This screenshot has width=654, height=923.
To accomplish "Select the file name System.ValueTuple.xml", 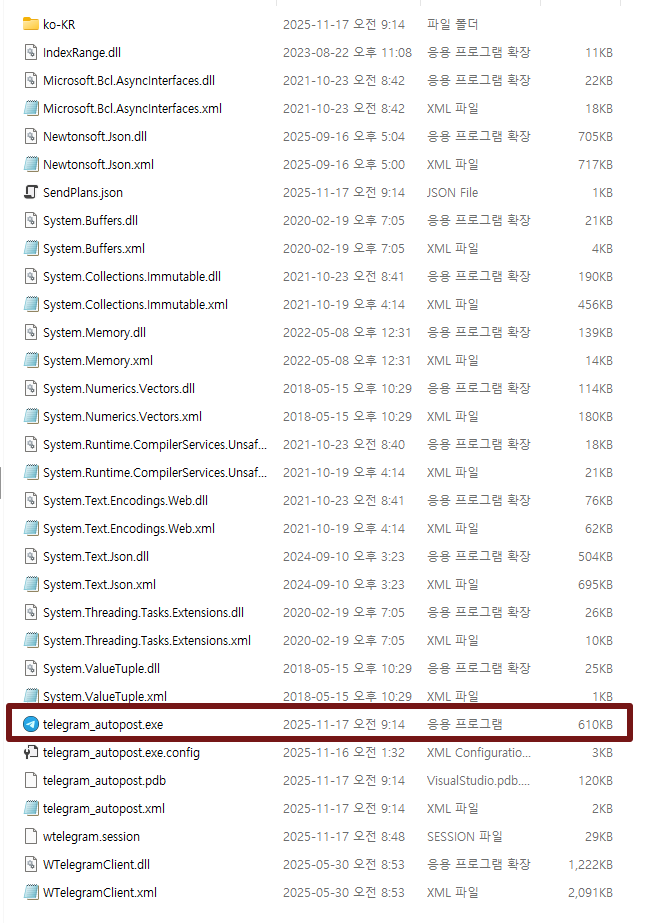I will (105, 696).
